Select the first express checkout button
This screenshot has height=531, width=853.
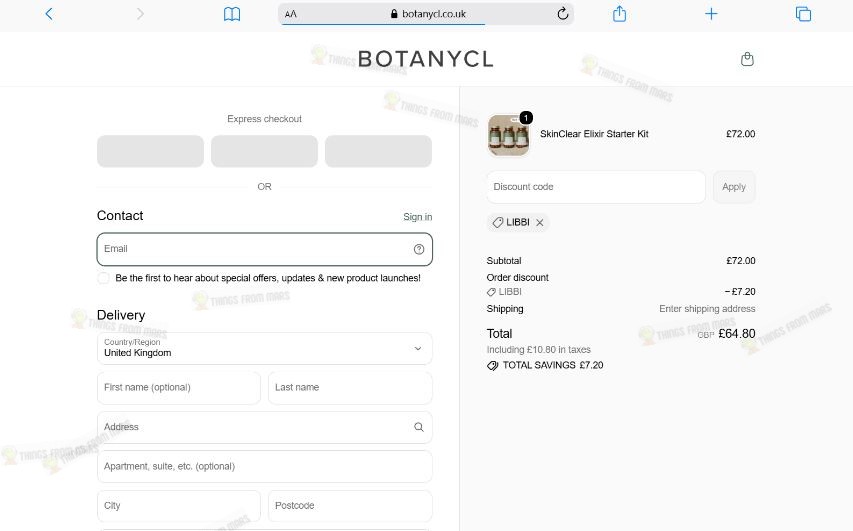(x=150, y=151)
